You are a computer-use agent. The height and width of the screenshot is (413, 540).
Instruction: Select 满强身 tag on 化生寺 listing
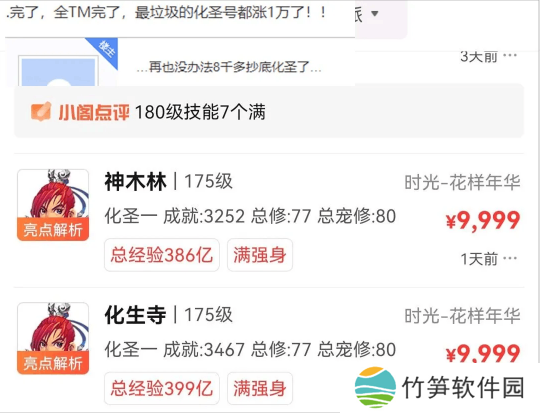point(260,388)
